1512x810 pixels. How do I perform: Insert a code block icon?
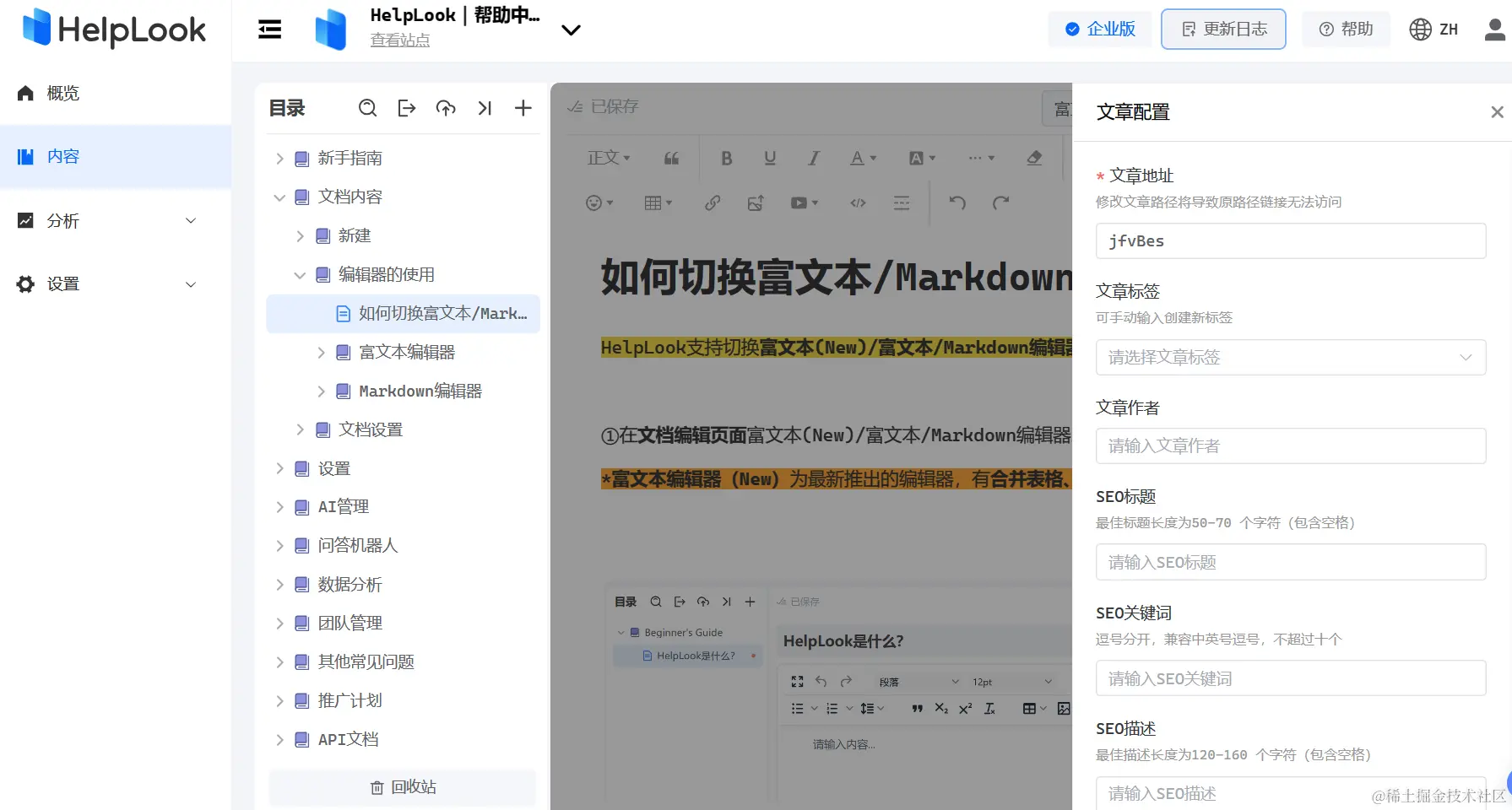click(x=858, y=202)
